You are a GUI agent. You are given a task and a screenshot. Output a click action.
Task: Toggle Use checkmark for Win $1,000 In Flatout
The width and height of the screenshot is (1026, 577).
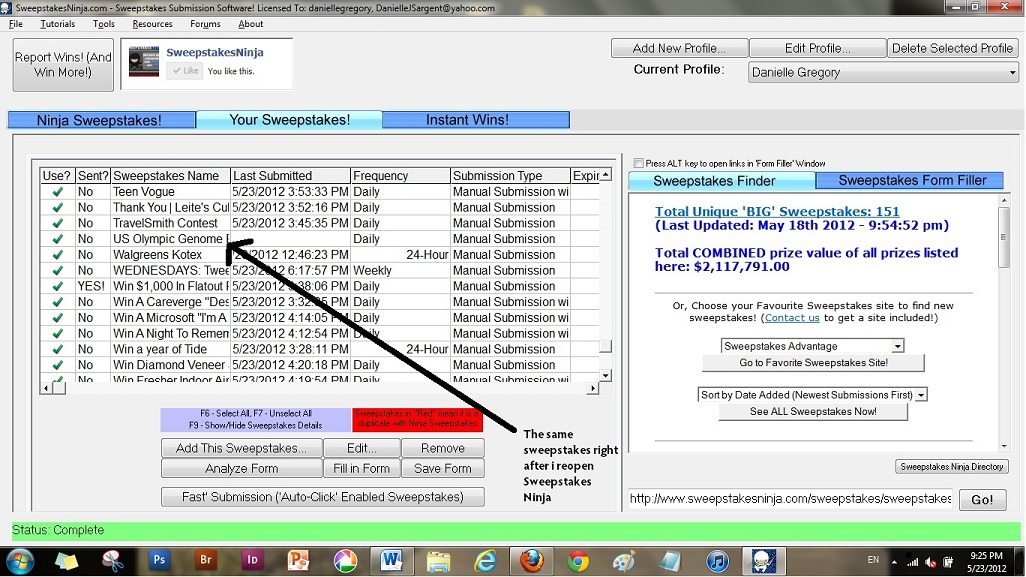(58, 286)
